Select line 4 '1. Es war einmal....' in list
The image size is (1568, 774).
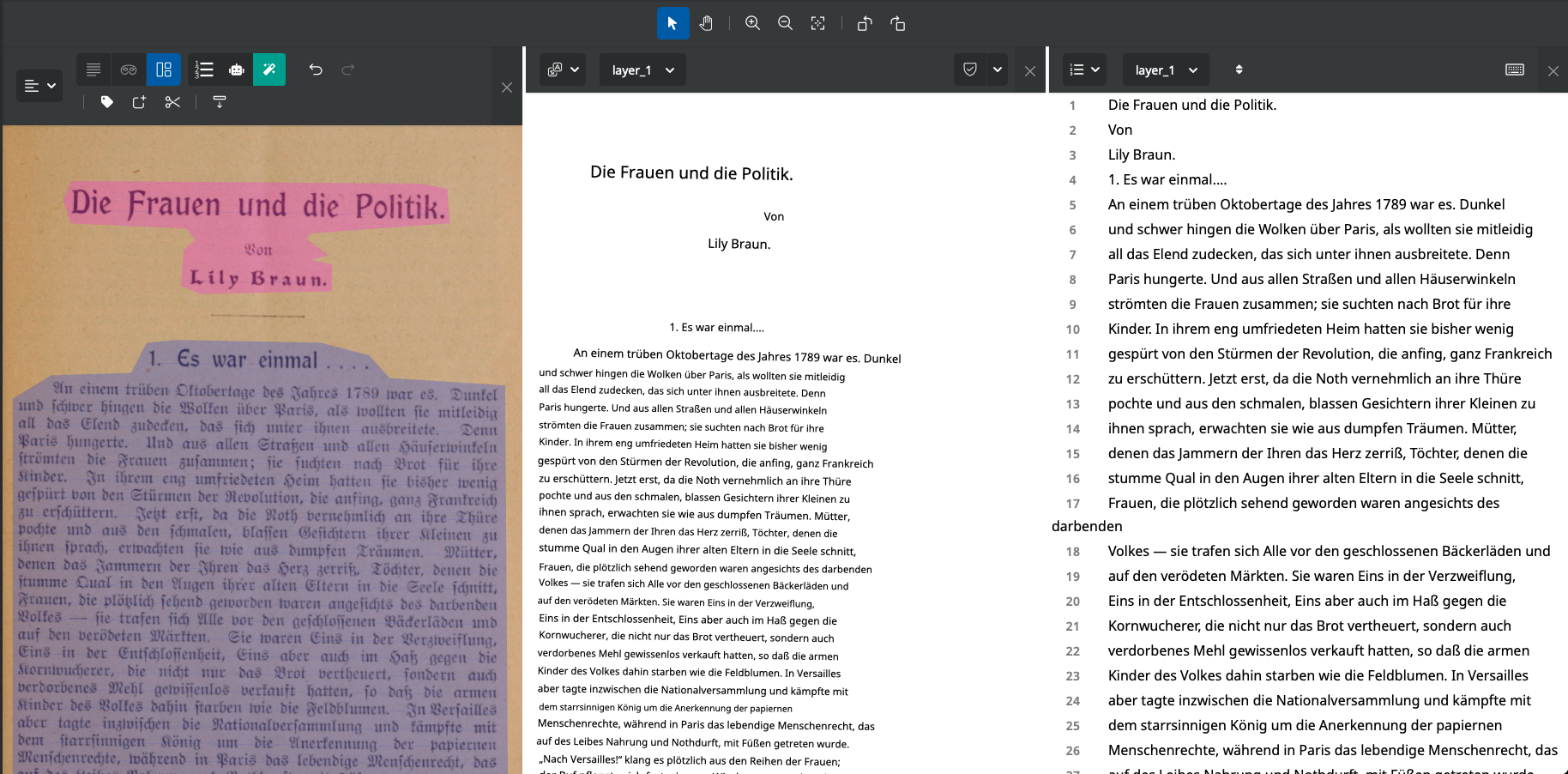tap(1167, 179)
